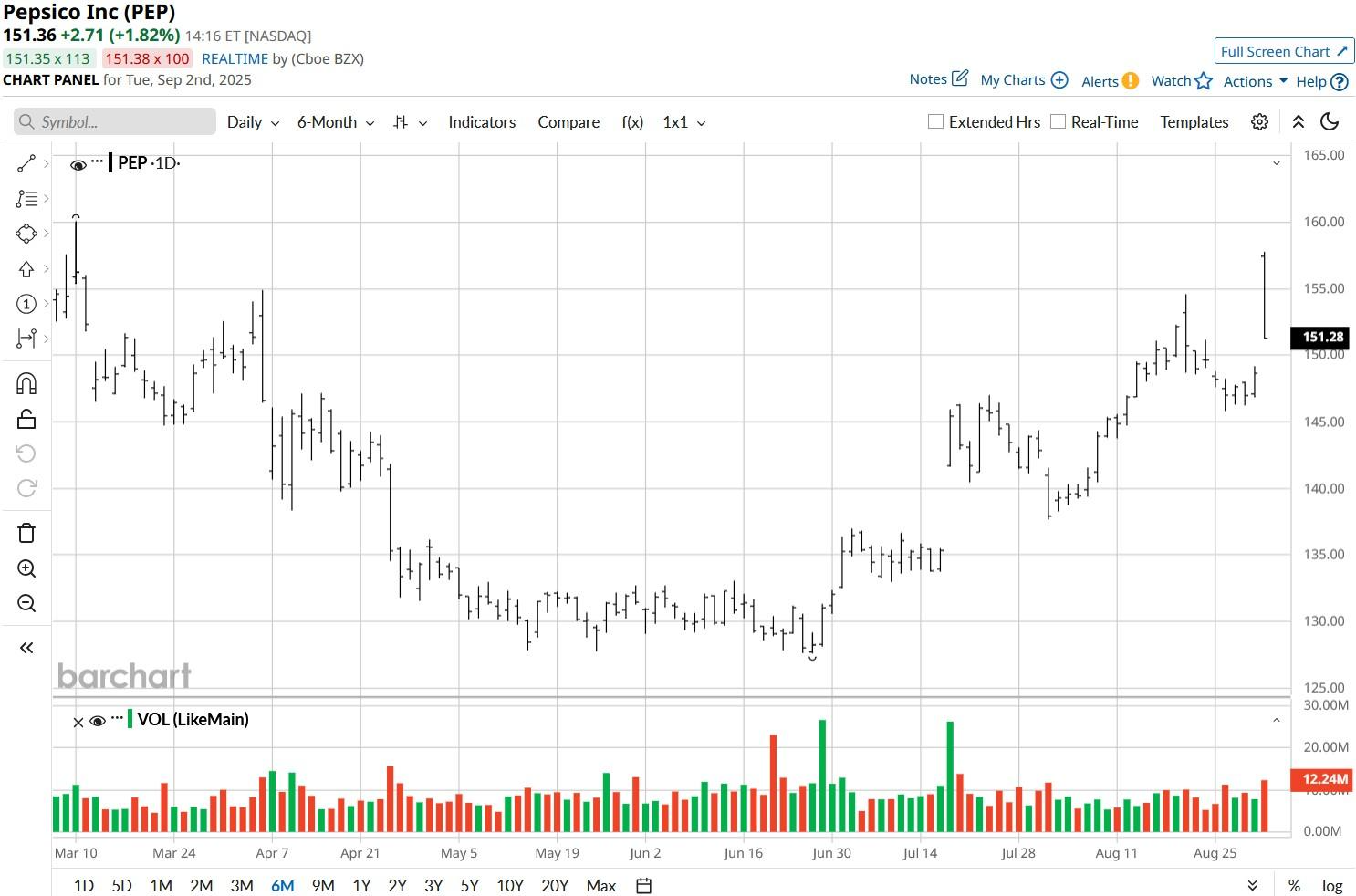Viewport: 1356px width, 896px height.
Task: Collapse the toolbar with double chevron up
Action: tap(1298, 122)
